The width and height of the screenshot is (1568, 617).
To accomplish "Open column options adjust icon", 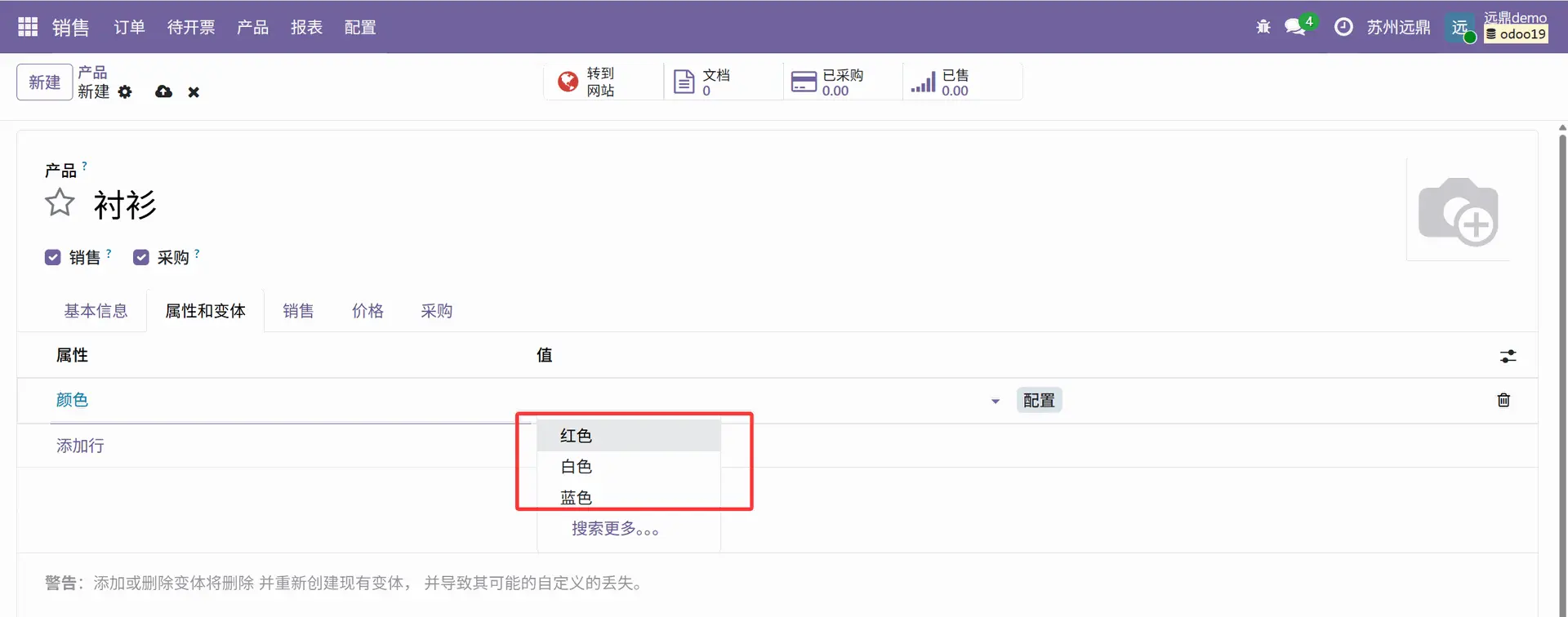I will 1508,356.
